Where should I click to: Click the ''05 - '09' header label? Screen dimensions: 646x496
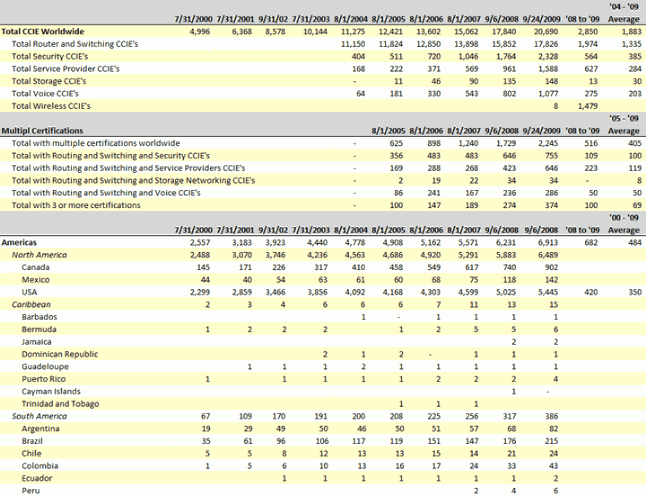[x=624, y=118]
